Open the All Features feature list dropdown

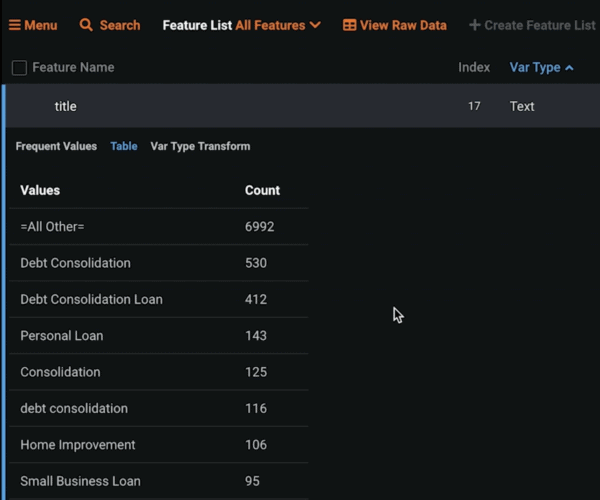[278, 25]
